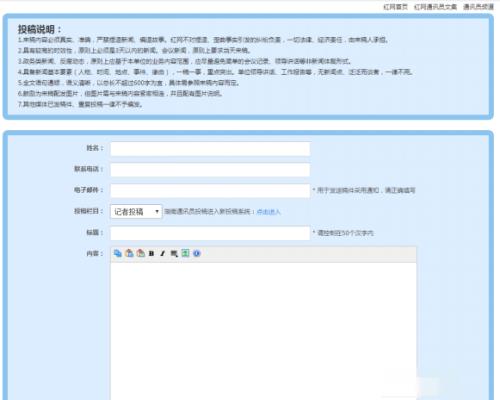Screen dimensions: 500x400
Task: Click the 点击进入 link next to the dropdown
Action: [269, 212]
